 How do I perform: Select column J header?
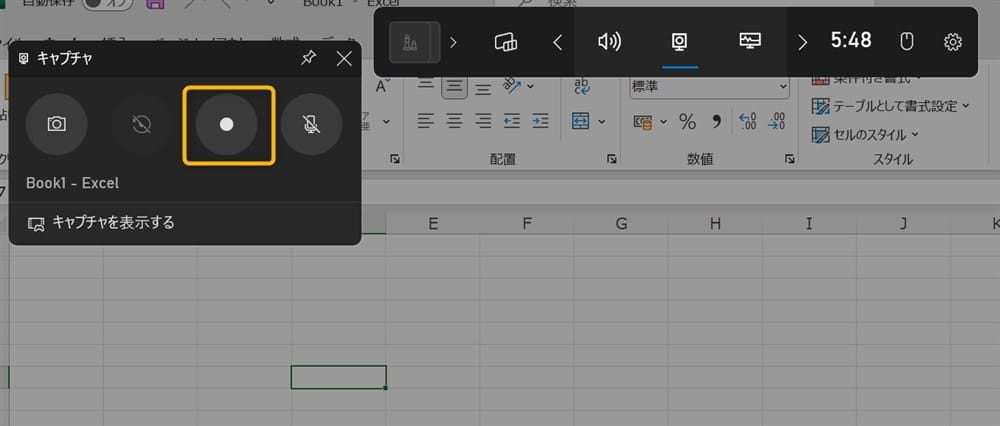pyautogui.click(x=903, y=223)
